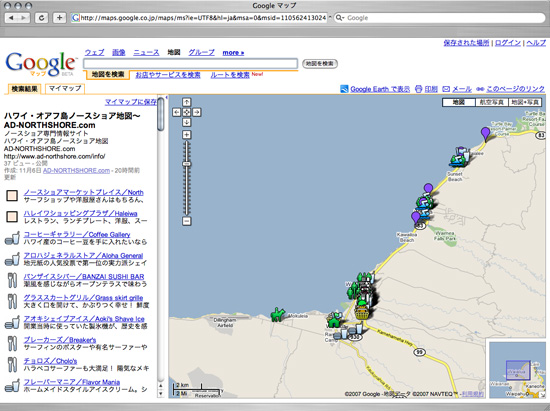Pan the map up with the arrow

tap(187, 102)
